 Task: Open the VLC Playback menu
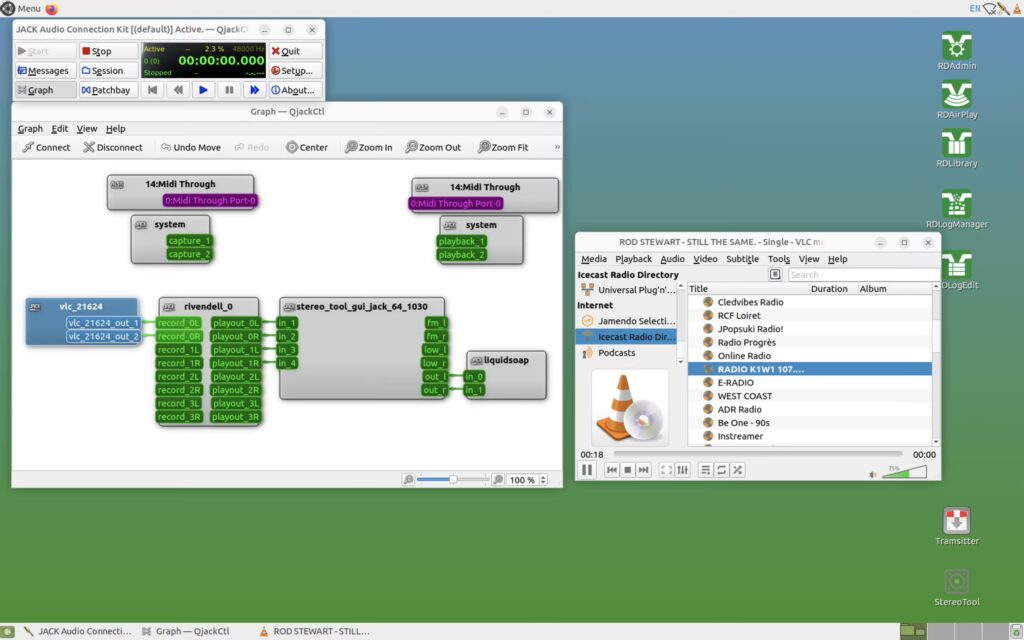coord(633,259)
